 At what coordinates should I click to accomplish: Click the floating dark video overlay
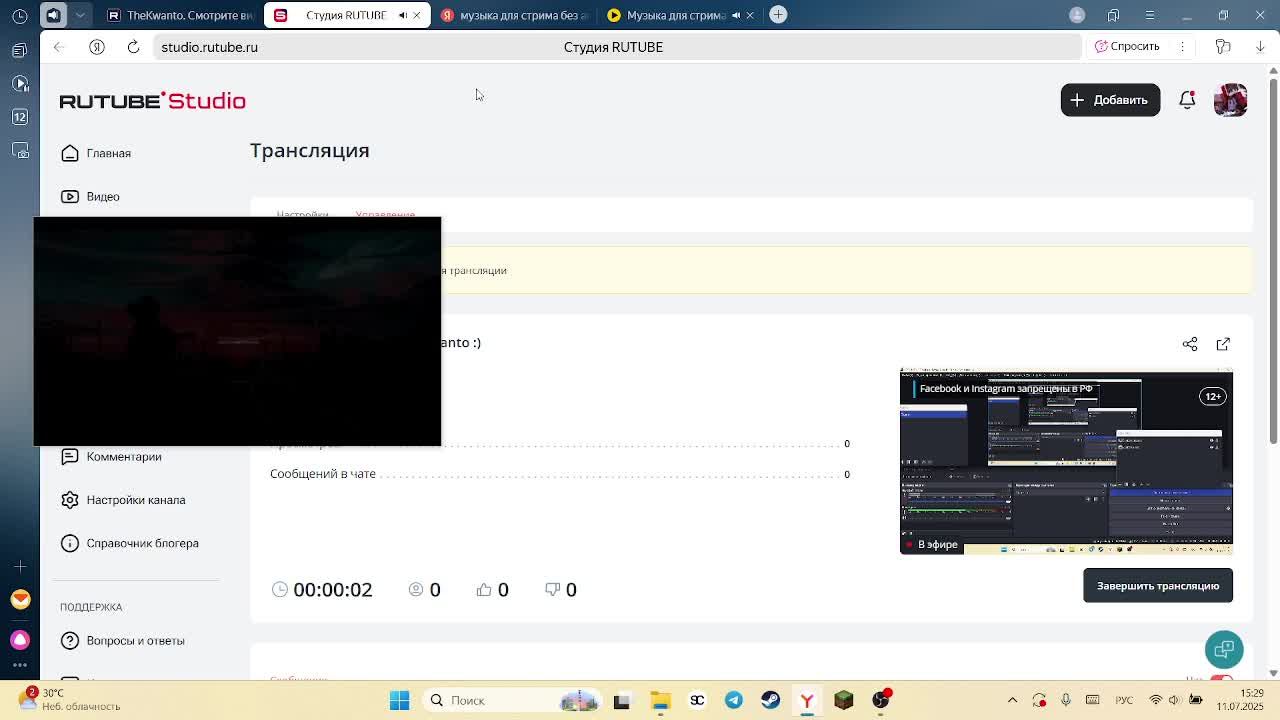point(237,331)
